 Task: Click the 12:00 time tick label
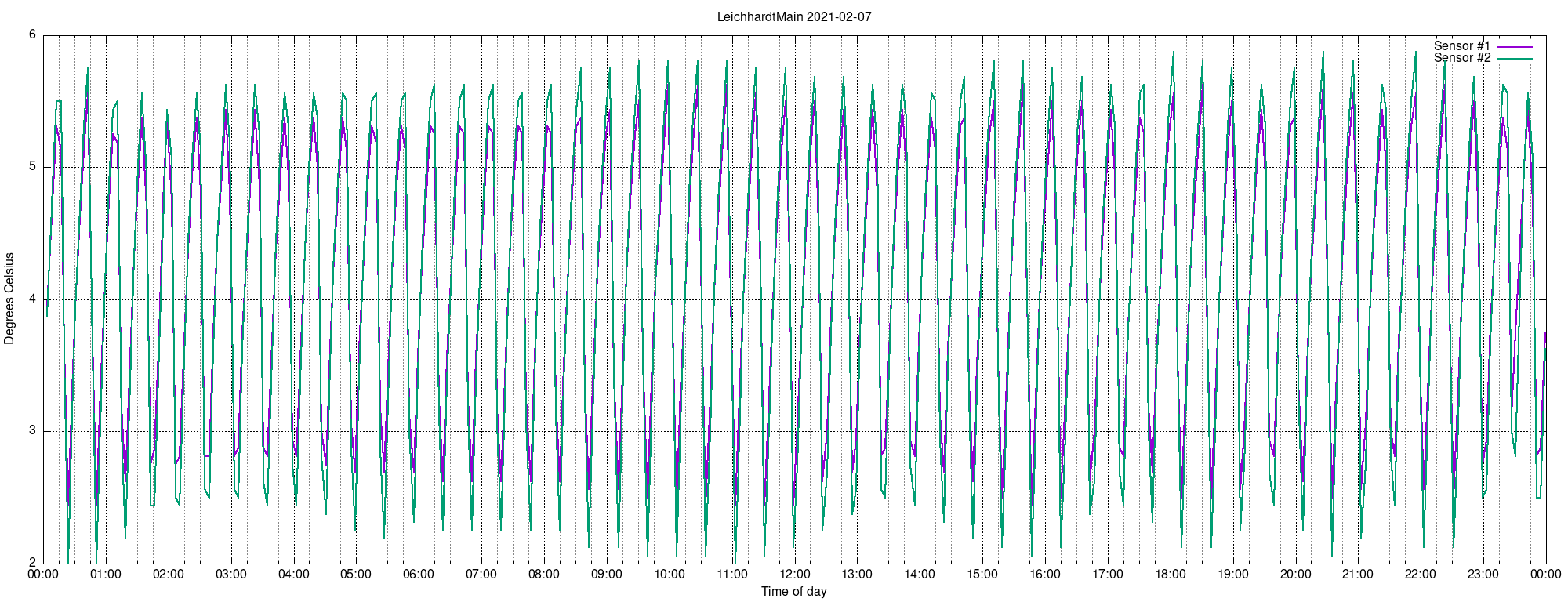click(x=794, y=575)
